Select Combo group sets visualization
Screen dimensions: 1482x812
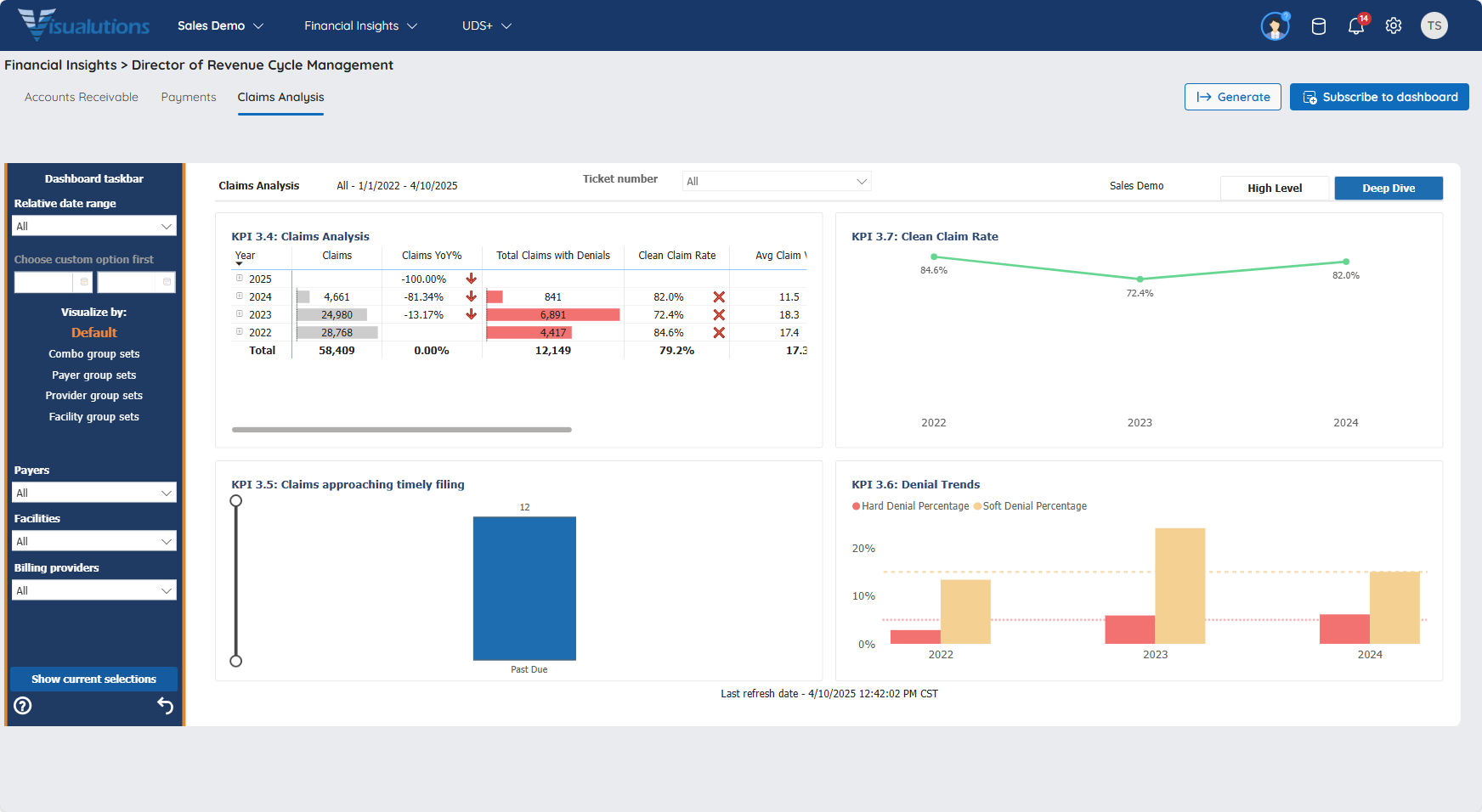coord(94,354)
